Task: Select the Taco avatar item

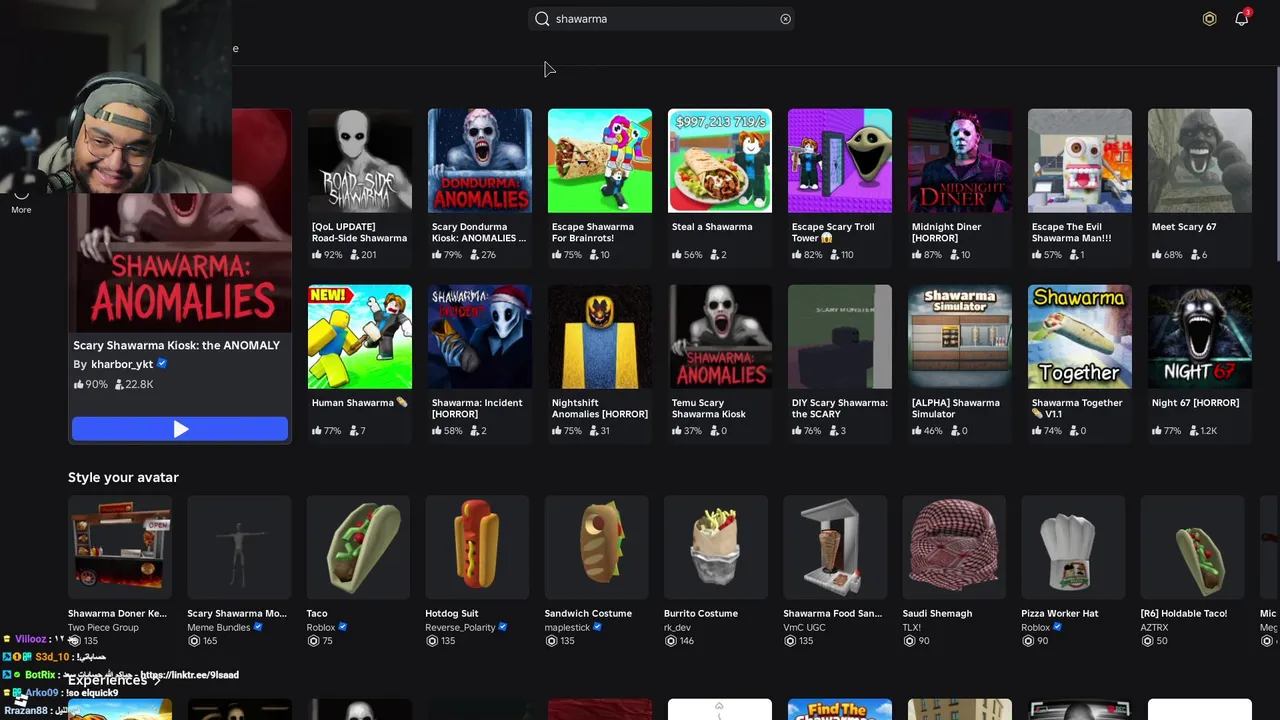Action: click(358, 547)
